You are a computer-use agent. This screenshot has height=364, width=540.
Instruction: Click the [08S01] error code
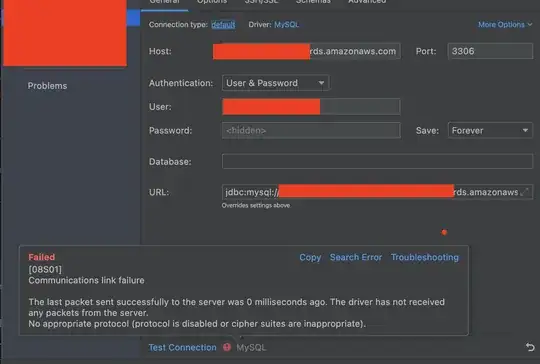pyautogui.click(x=45, y=269)
